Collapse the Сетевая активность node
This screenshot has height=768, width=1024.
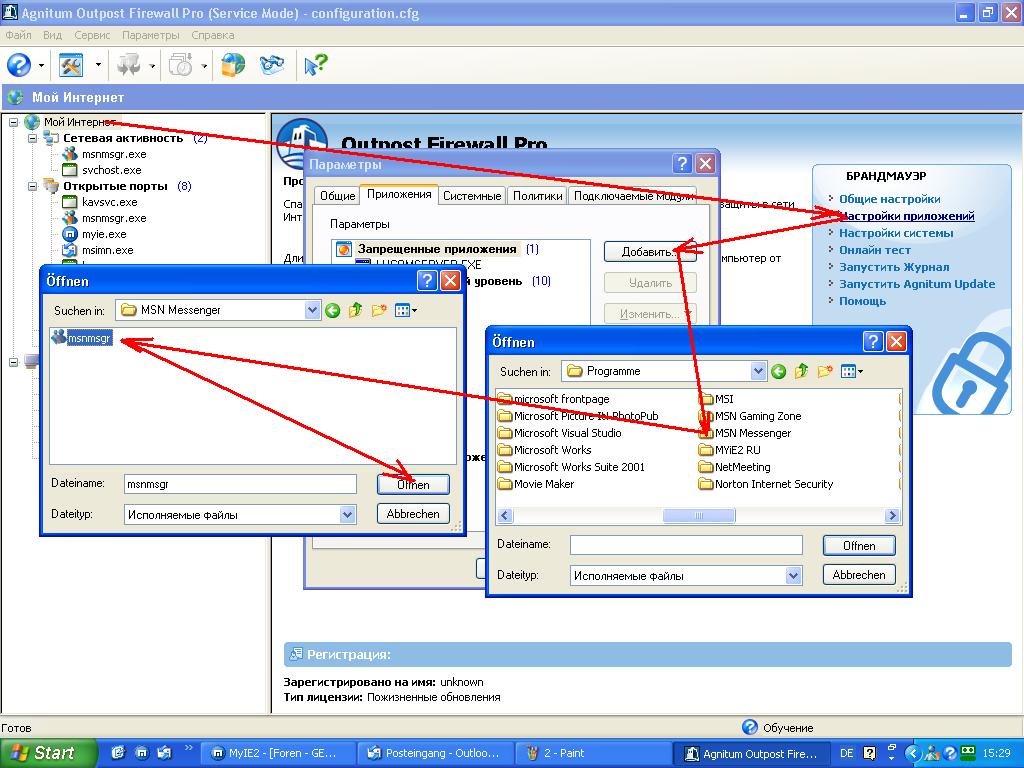(32, 138)
